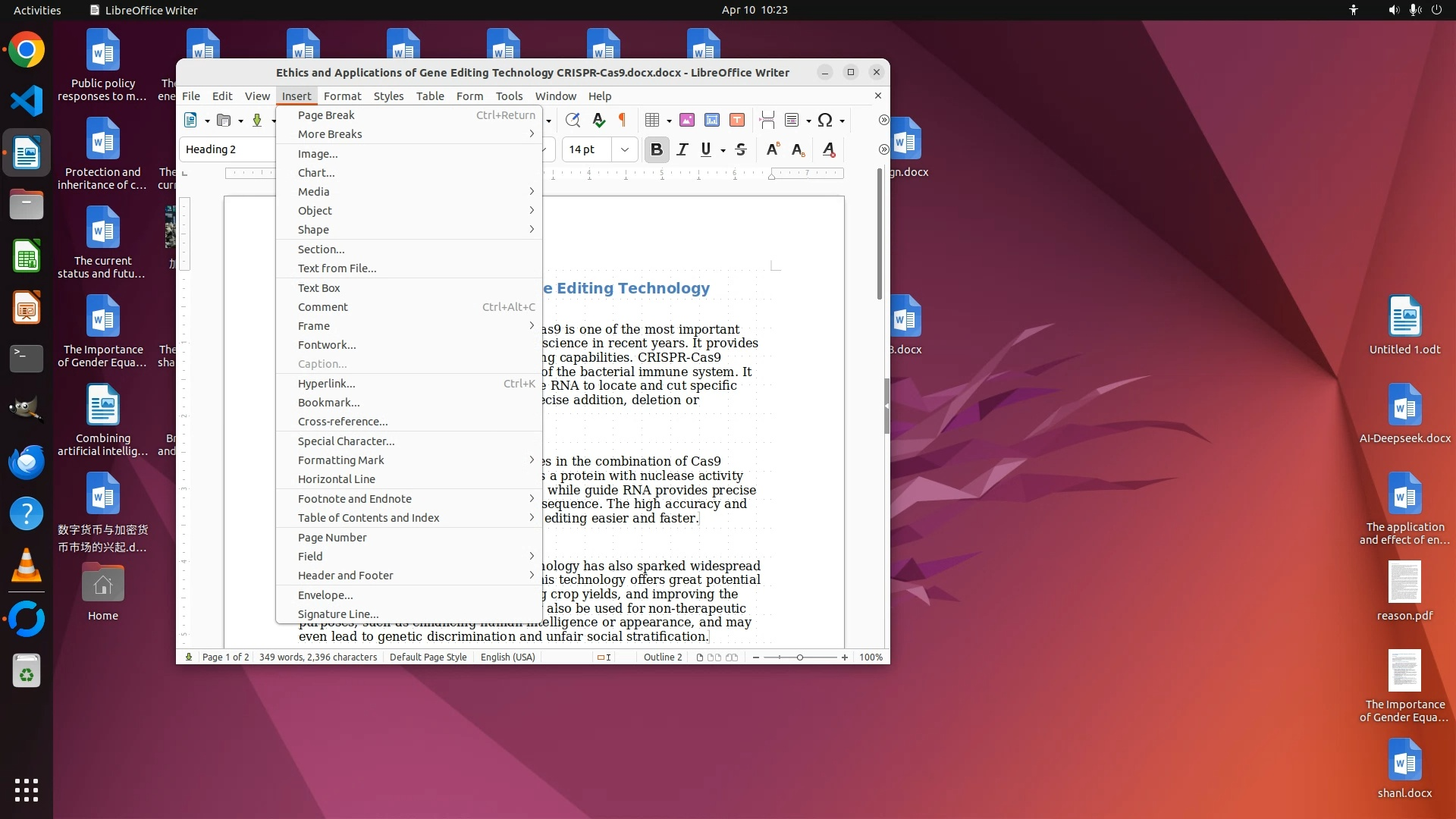This screenshot has height=819, width=1456.
Task: Click the word count in status bar
Action: [318, 657]
